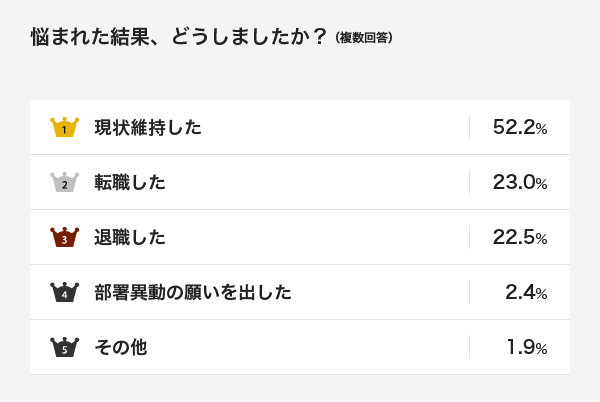Select the 退職した label

(x=130, y=237)
